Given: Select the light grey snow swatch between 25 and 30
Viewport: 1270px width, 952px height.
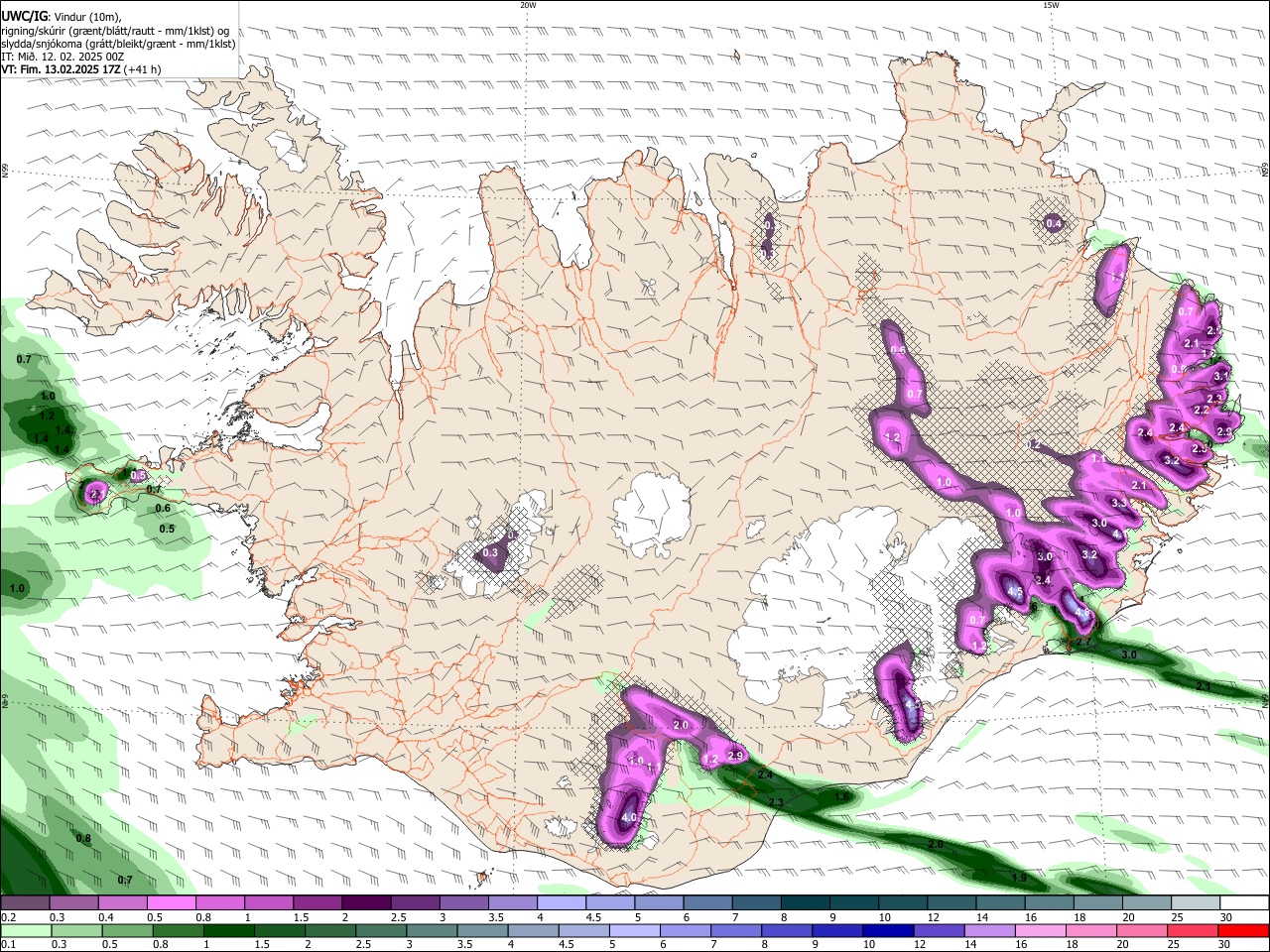Looking at the screenshot, I should [1197, 903].
